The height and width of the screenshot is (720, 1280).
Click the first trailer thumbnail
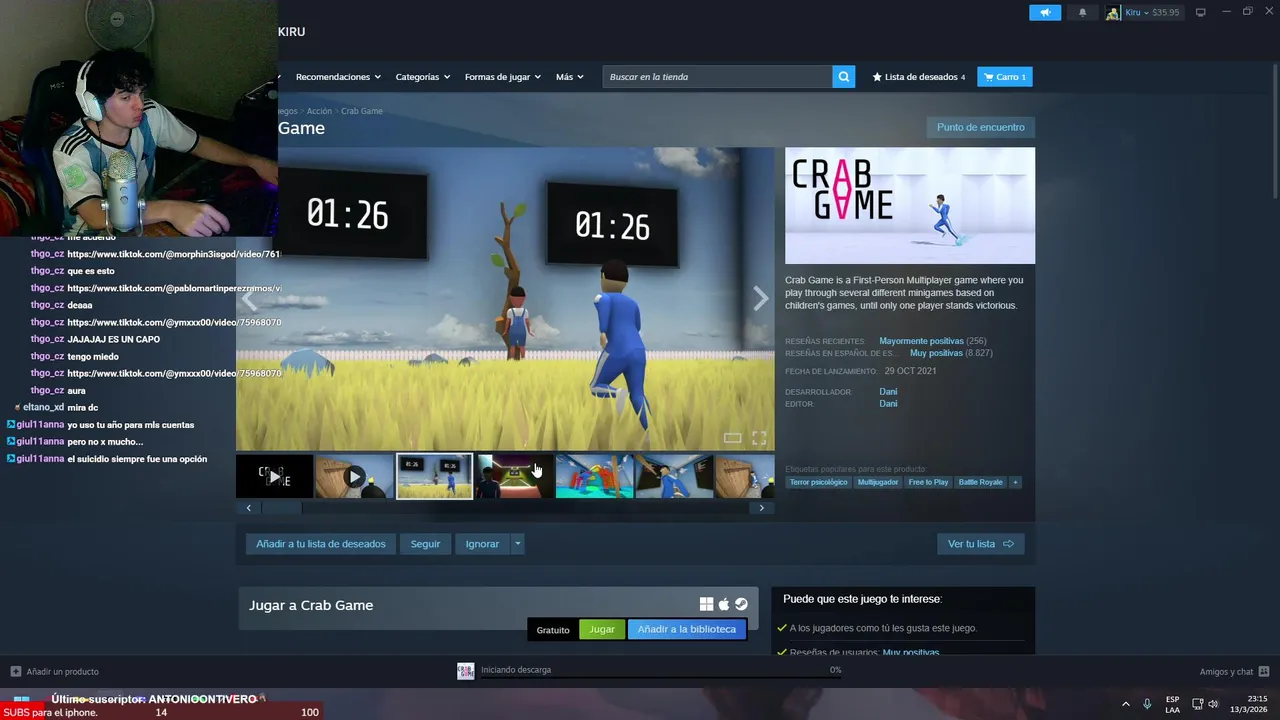pyautogui.click(x=275, y=477)
